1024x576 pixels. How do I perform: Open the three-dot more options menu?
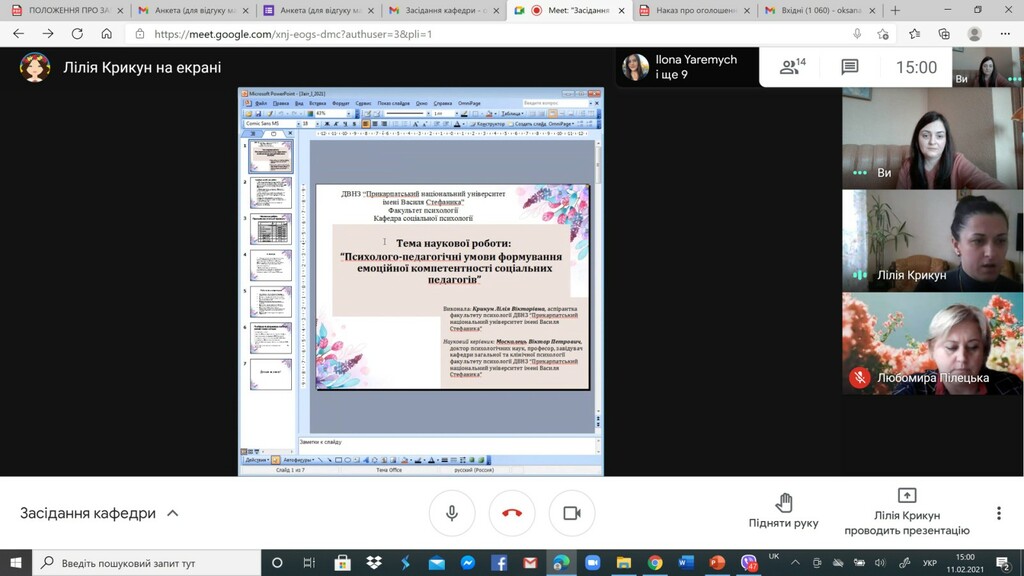coord(998,513)
